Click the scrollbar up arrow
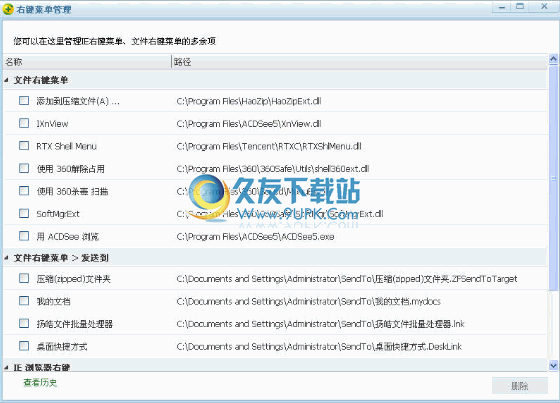 tap(553, 59)
